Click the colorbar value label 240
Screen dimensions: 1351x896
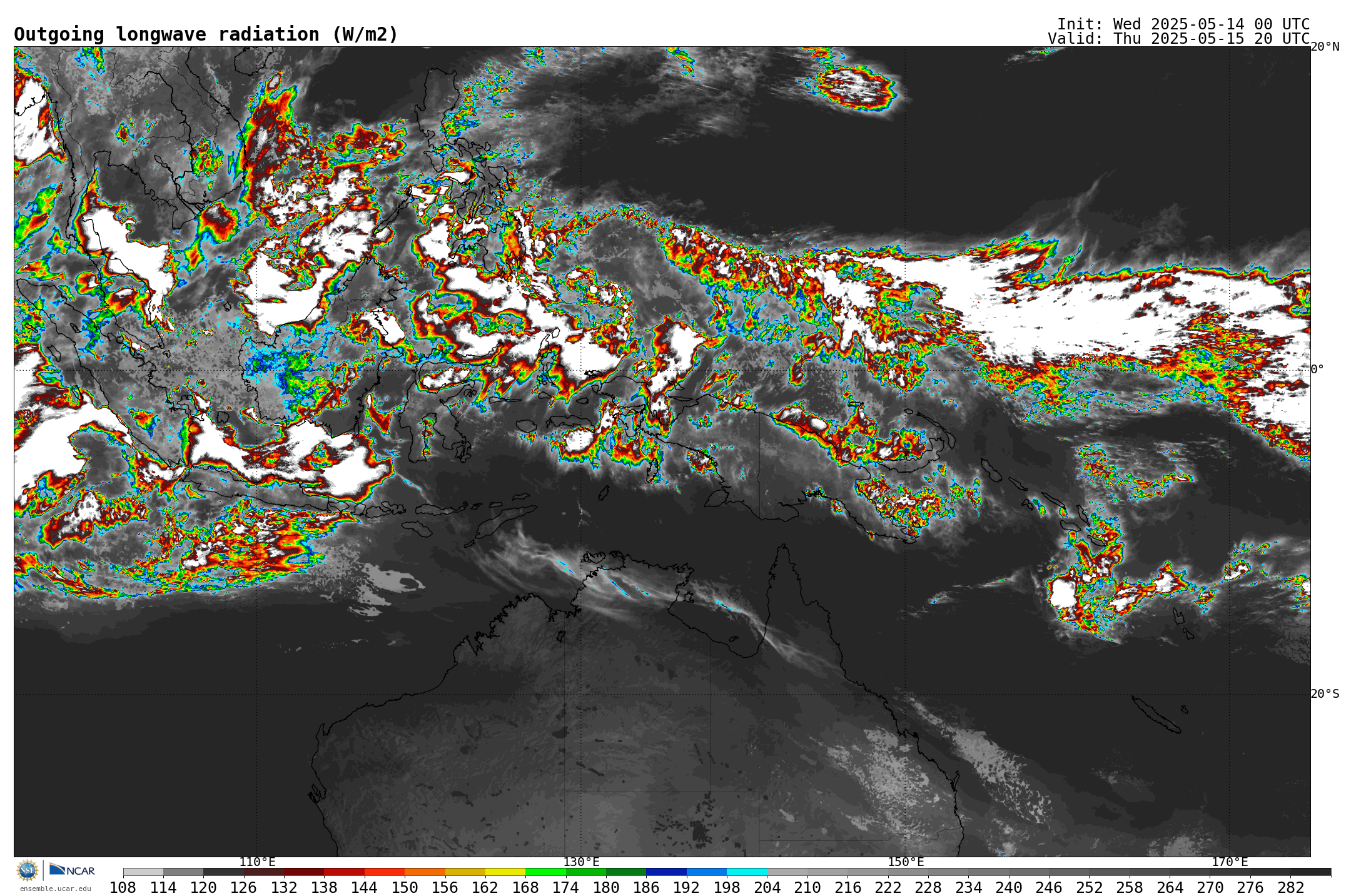1008,887
